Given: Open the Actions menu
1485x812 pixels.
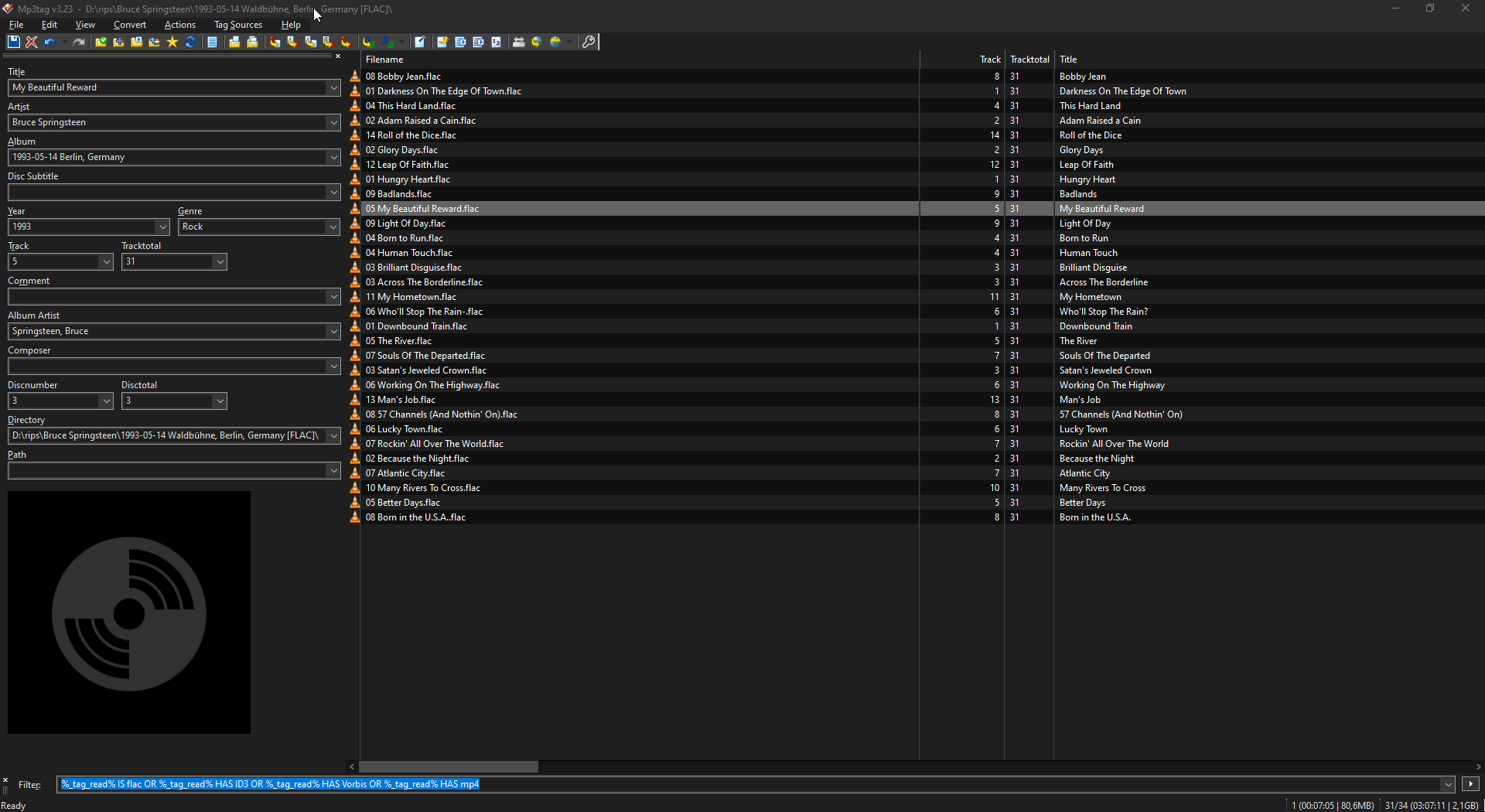Looking at the screenshot, I should (x=180, y=25).
